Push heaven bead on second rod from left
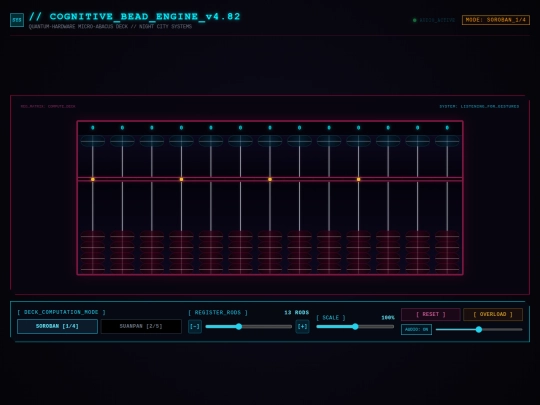This screenshot has width=540, height=405. (122, 141)
